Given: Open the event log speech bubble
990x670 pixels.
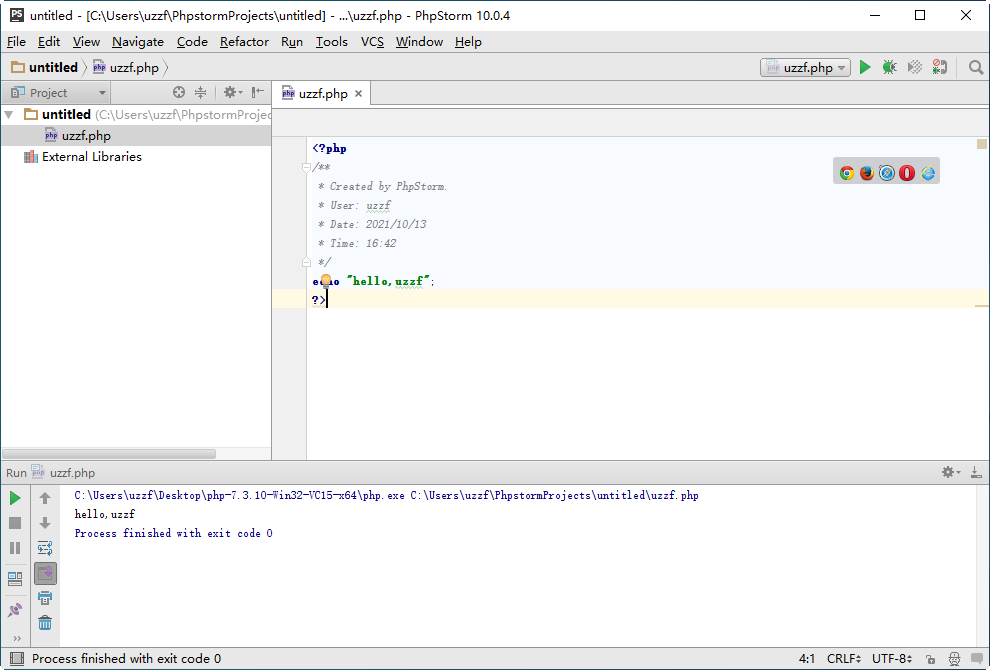Looking at the screenshot, I should (977, 659).
